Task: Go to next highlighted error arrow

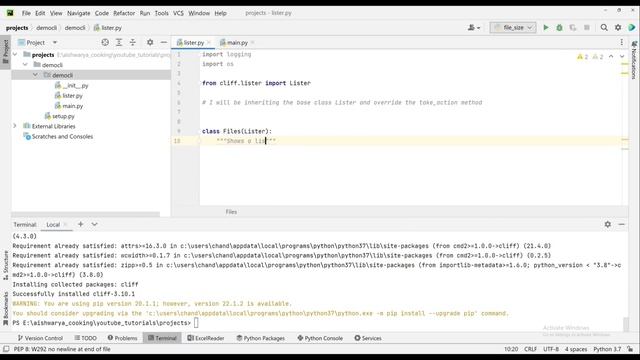Action: [x=622, y=56]
